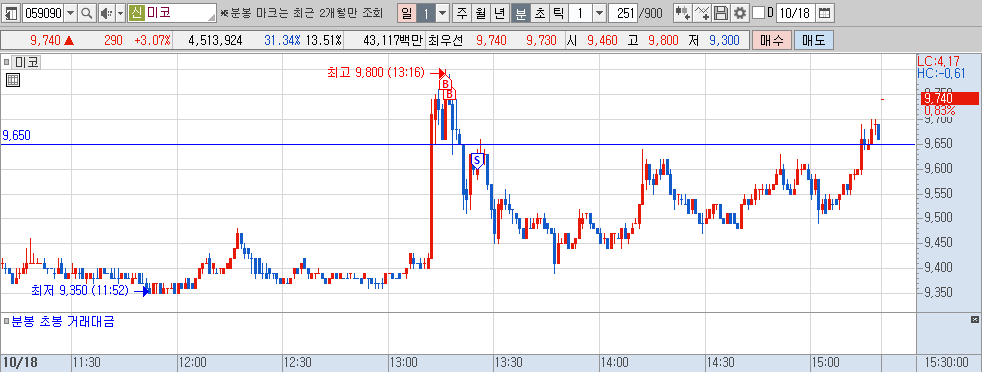
Task: Toggle the D checkbox next to date
Action: coord(758,13)
